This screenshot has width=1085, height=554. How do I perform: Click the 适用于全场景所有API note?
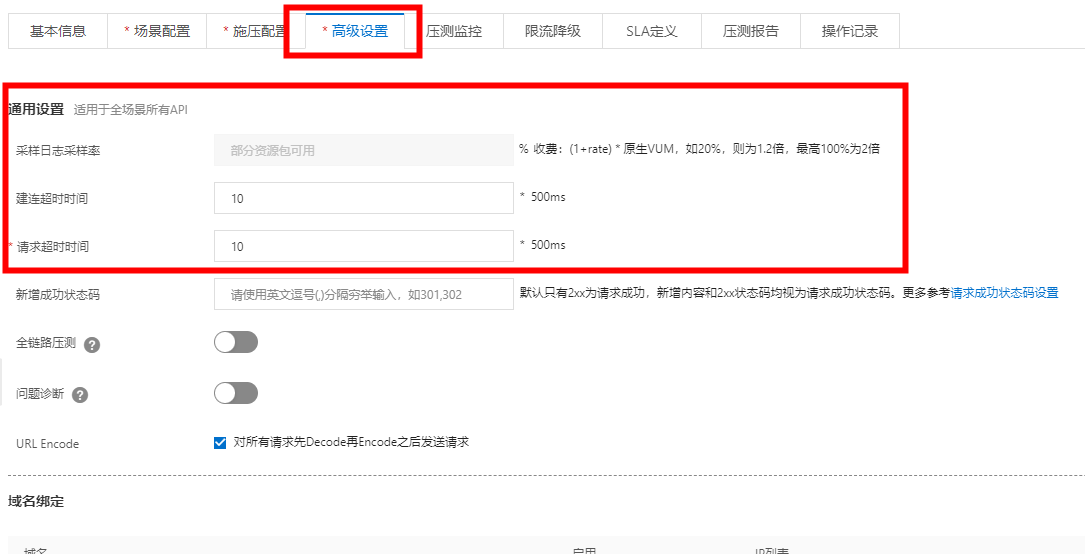[x=131, y=109]
